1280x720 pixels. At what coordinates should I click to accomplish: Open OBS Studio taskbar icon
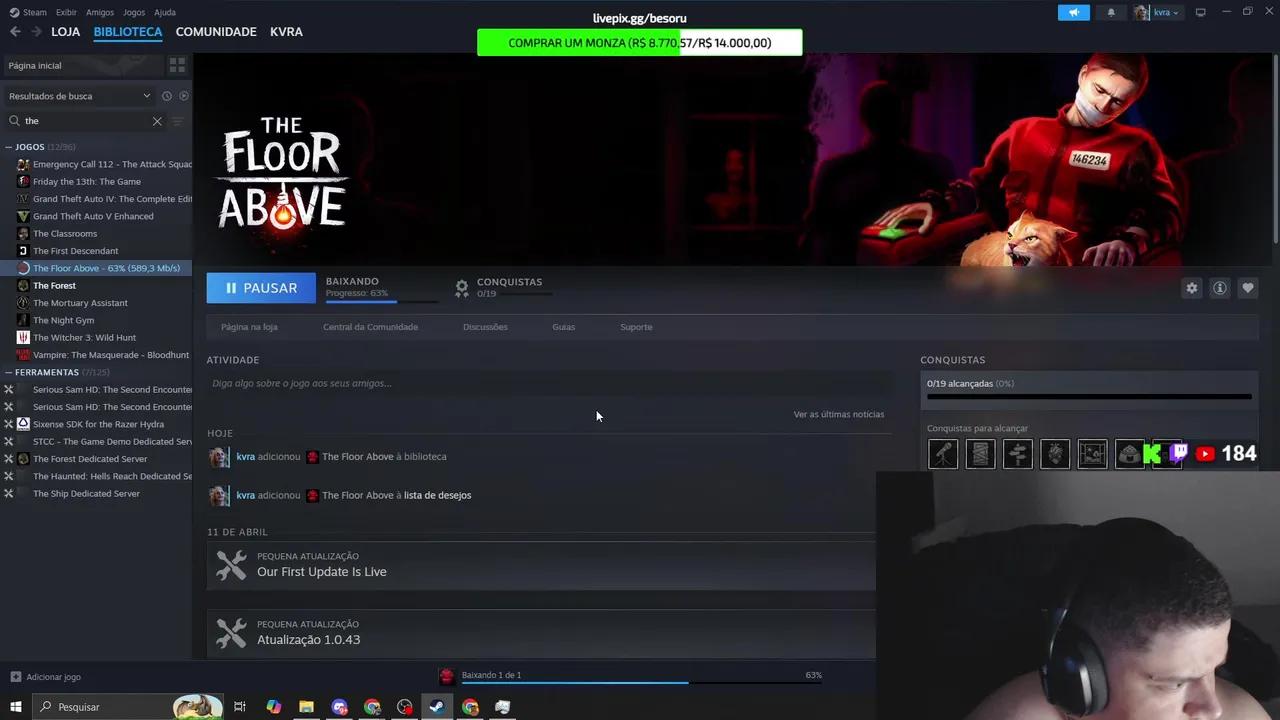coord(404,707)
